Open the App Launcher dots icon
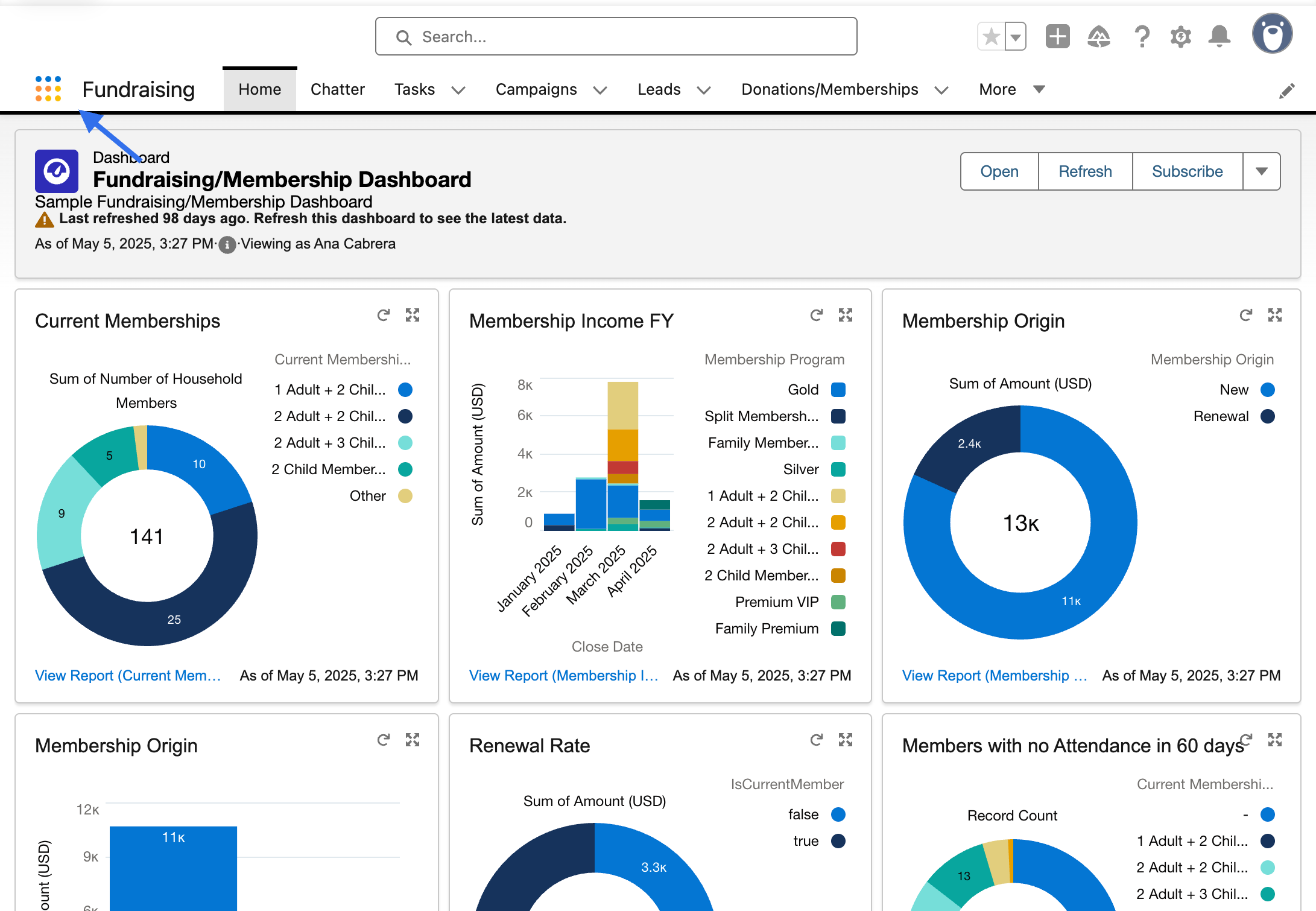 click(48, 89)
